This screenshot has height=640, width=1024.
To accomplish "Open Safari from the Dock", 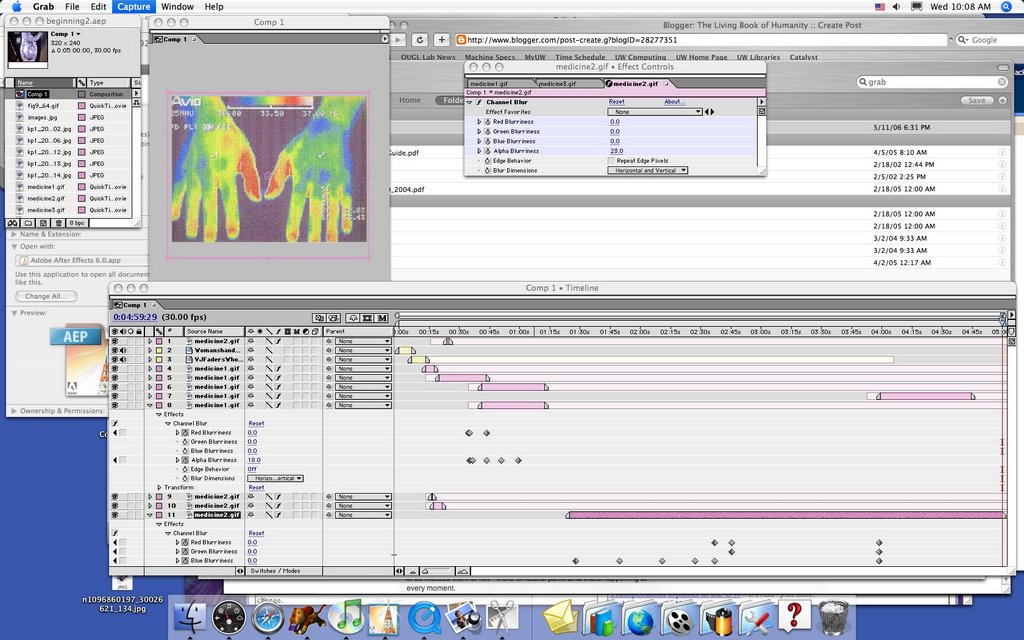I will coord(268,618).
